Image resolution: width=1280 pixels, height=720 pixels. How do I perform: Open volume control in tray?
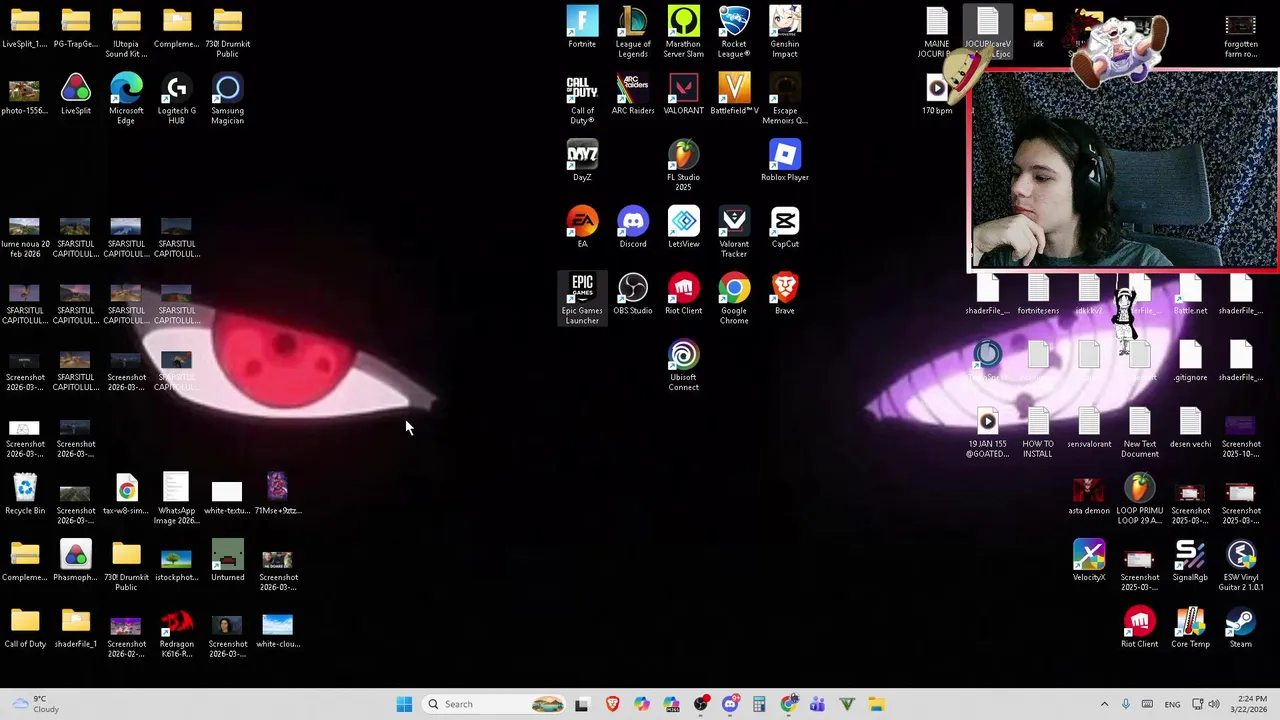[1214, 704]
